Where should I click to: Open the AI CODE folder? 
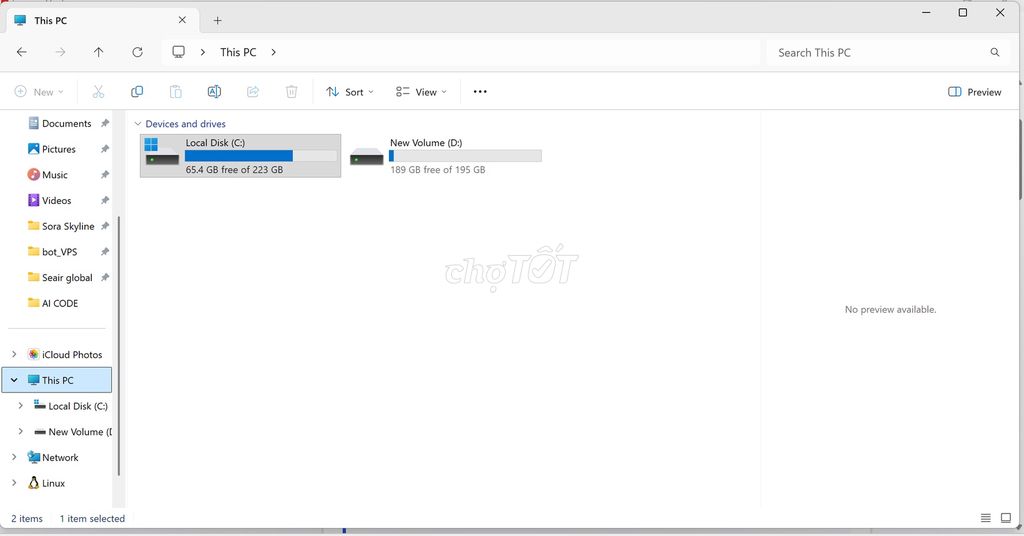pos(54,303)
